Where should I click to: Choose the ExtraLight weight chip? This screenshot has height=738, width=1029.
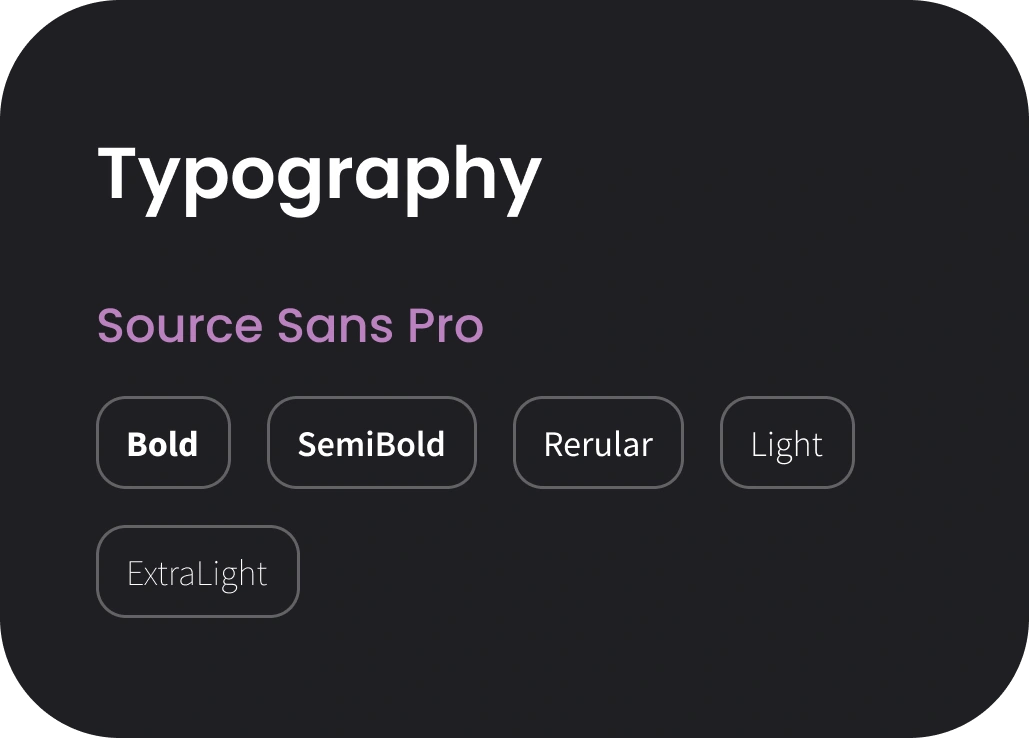click(198, 571)
